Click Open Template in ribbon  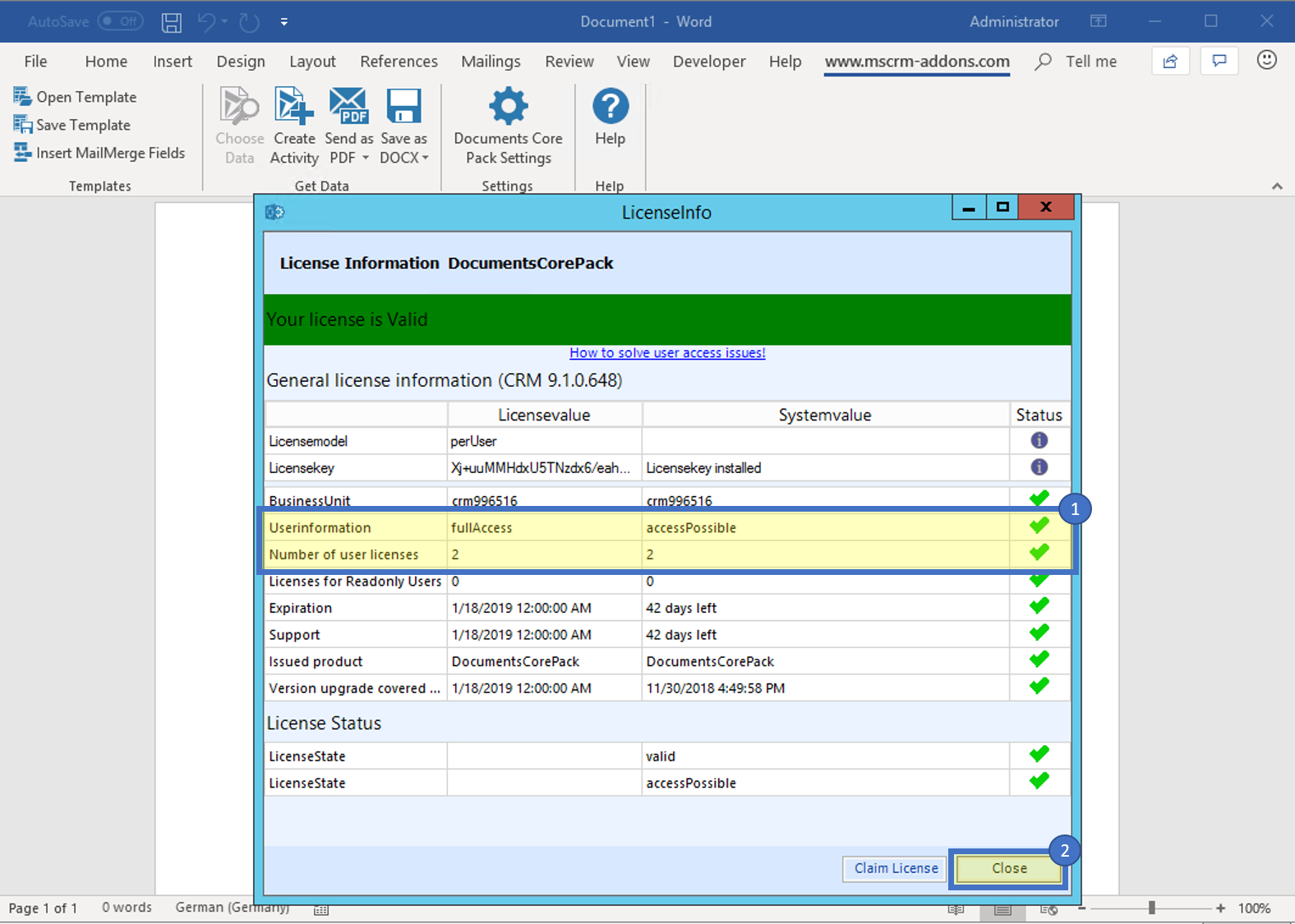(75, 97)
